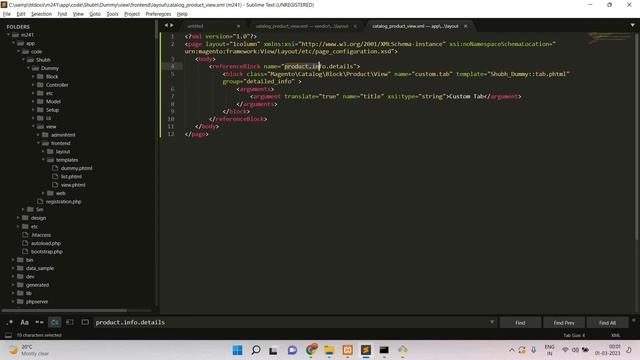The image size is (640, 360).
Task: Open taskbar Search icon
Action: click(256, 350)
